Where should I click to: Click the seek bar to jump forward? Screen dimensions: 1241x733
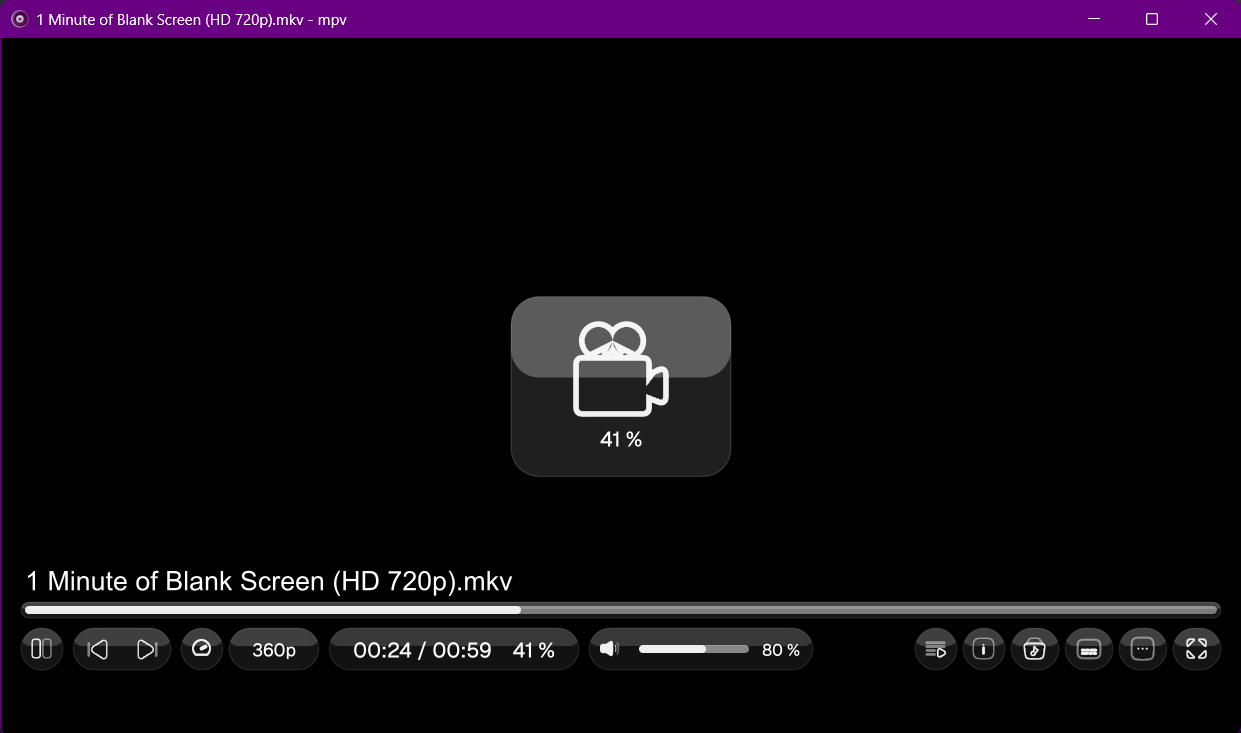tap(620, 609)
